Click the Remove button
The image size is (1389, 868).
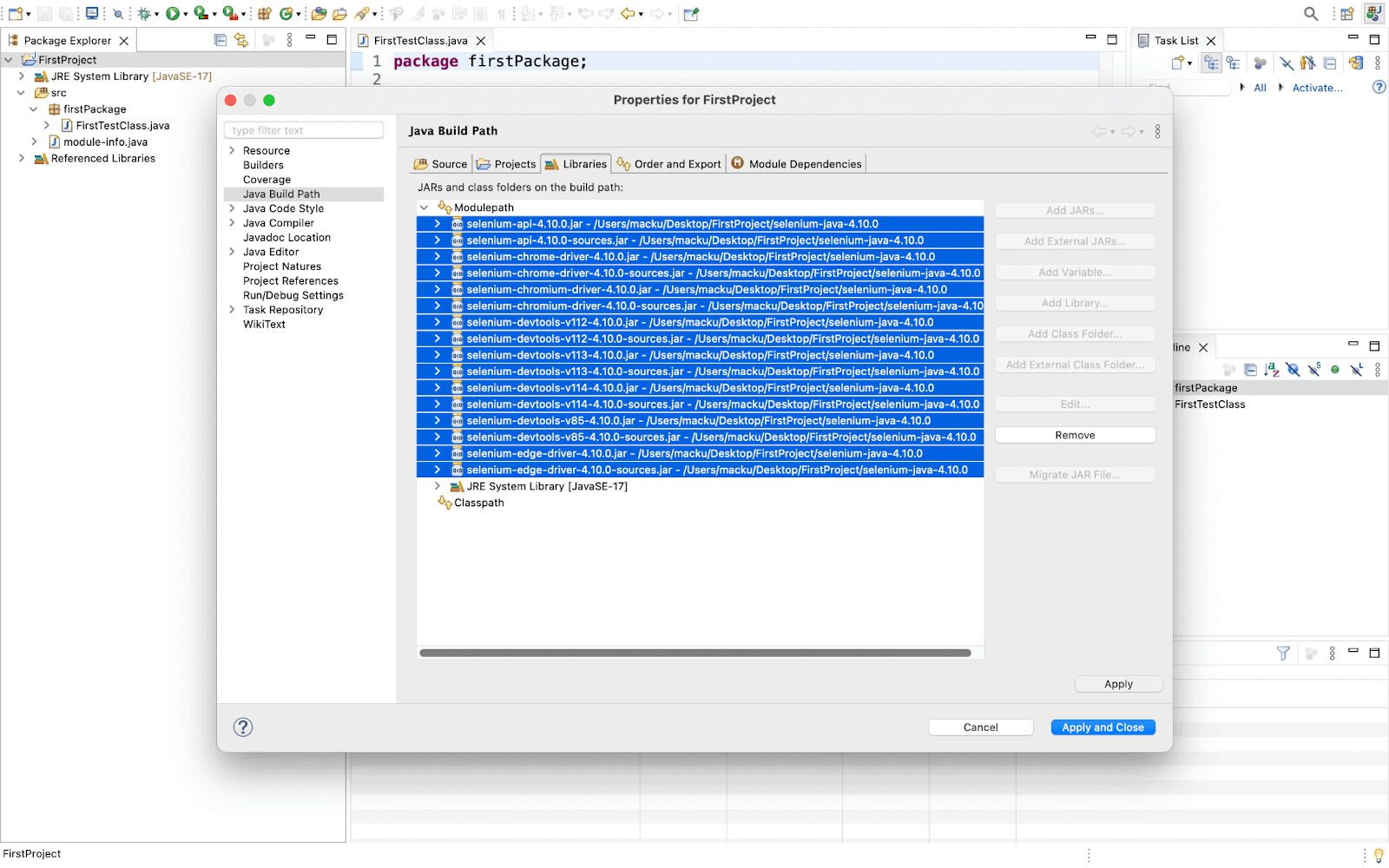(x=1075, y=435)
